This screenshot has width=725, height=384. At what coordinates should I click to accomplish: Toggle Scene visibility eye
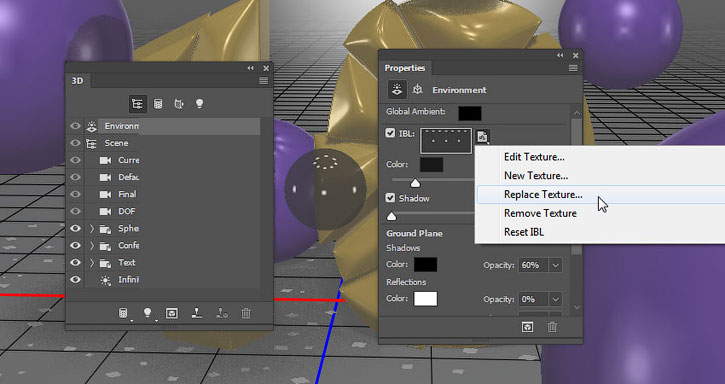click(x=75, y=143)
